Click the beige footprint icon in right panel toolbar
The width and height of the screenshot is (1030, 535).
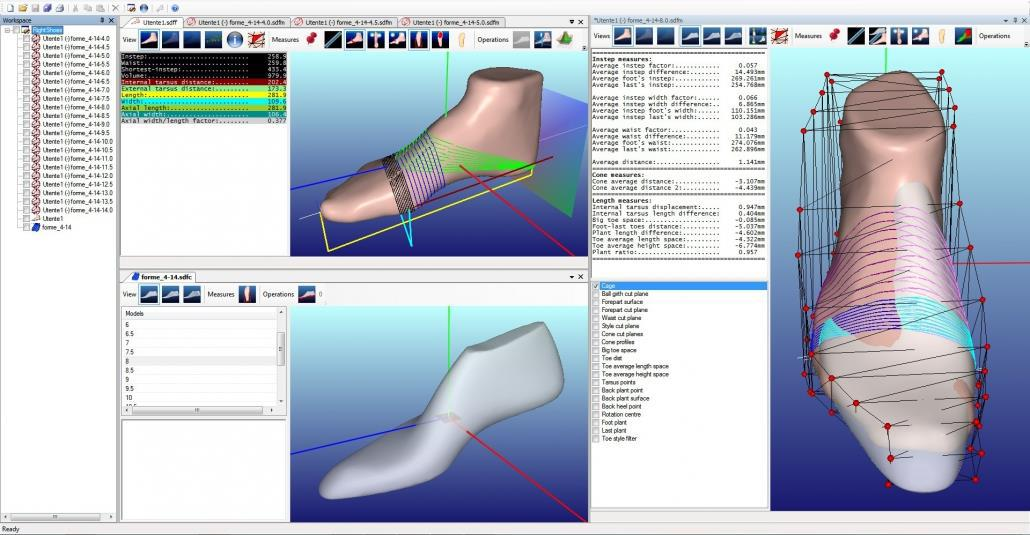pos(942,35)
